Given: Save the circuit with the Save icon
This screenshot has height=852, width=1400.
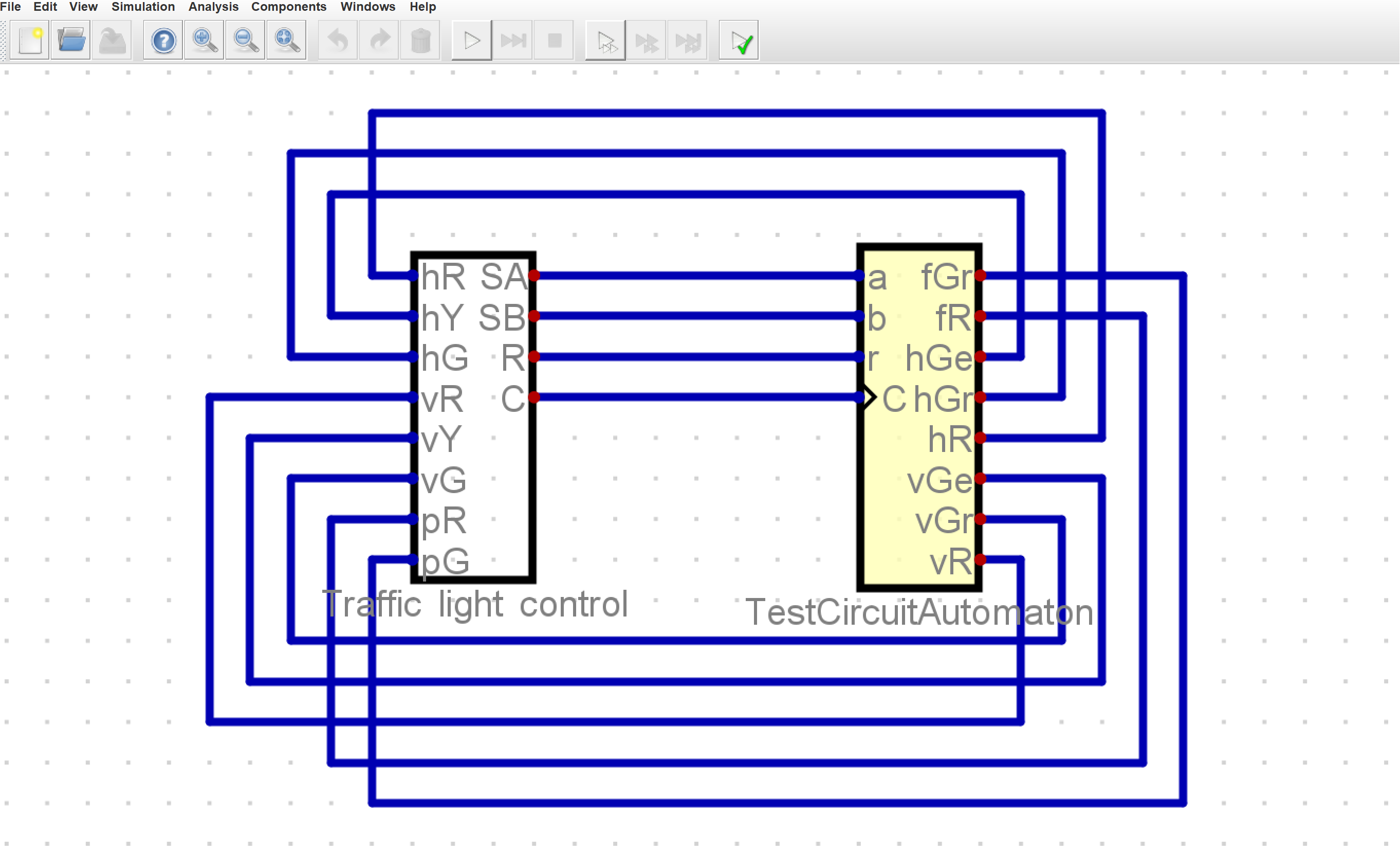Looking at the screenshot, I should (x=112, y=40).
